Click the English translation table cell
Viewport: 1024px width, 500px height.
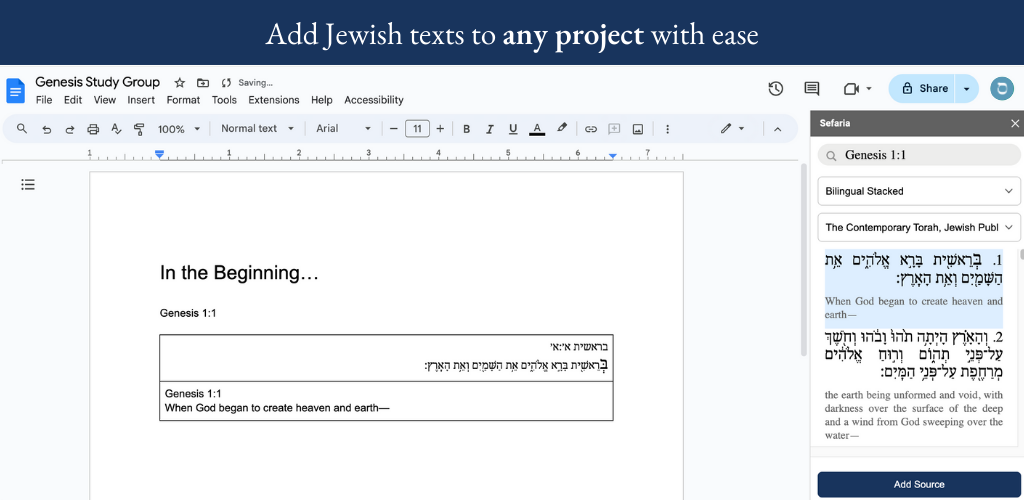coord(386,401)
